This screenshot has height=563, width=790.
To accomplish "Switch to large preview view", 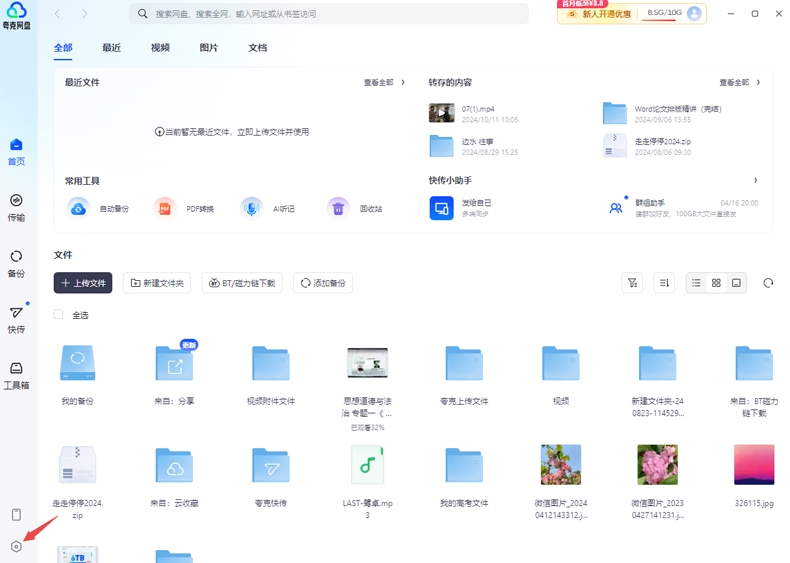I will click(x=736, y=283).
